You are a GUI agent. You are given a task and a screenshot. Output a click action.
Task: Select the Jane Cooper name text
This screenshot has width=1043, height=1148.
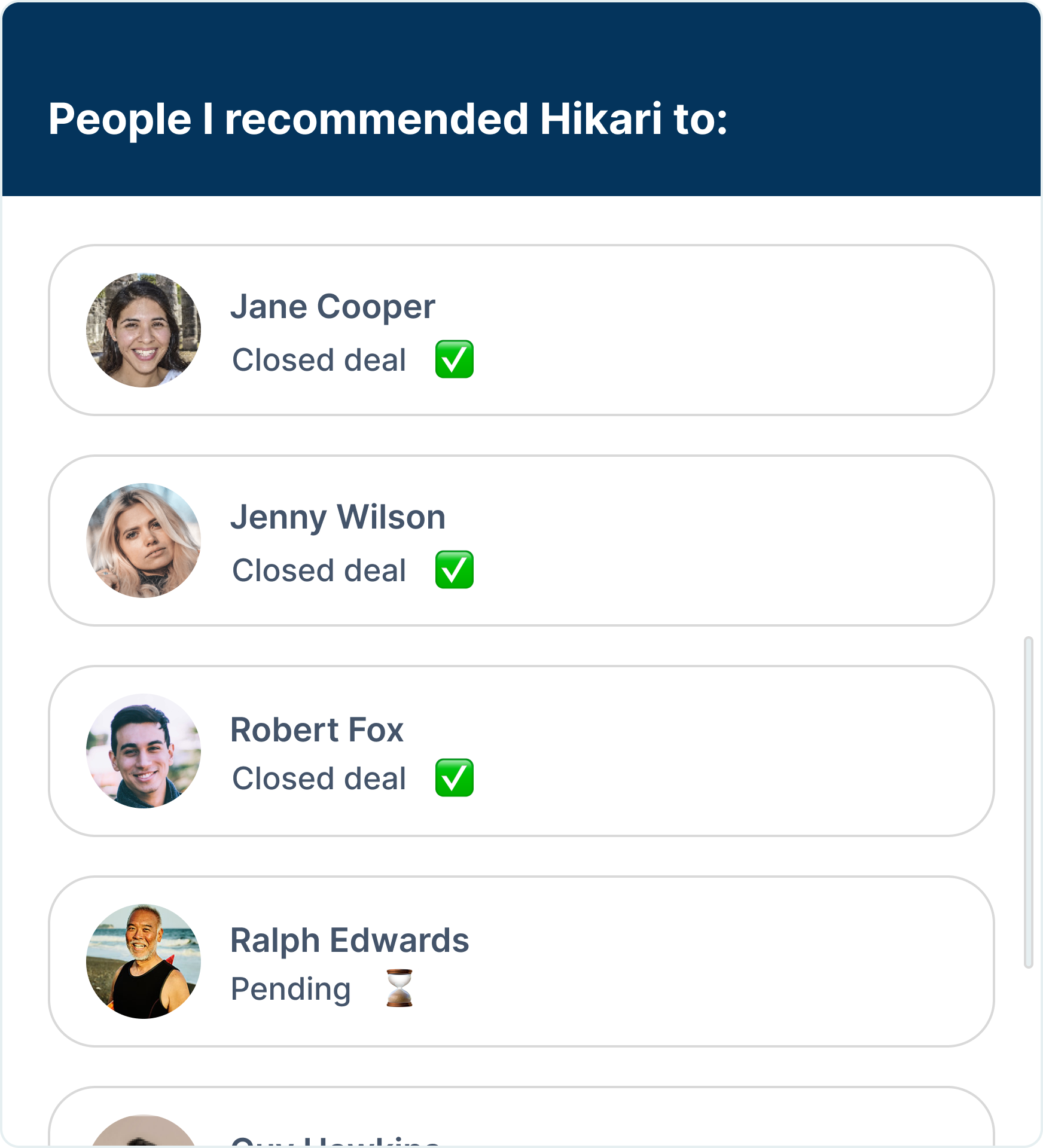point(333,307)
